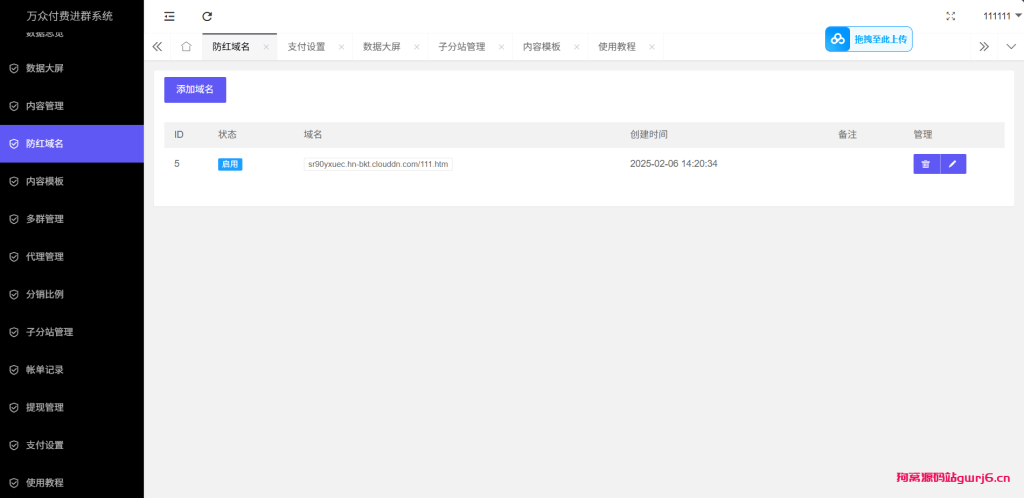Toggle the blue 启用 status badge
Image resolution: width=1024 pixels, height=498 pixels.
230,164
